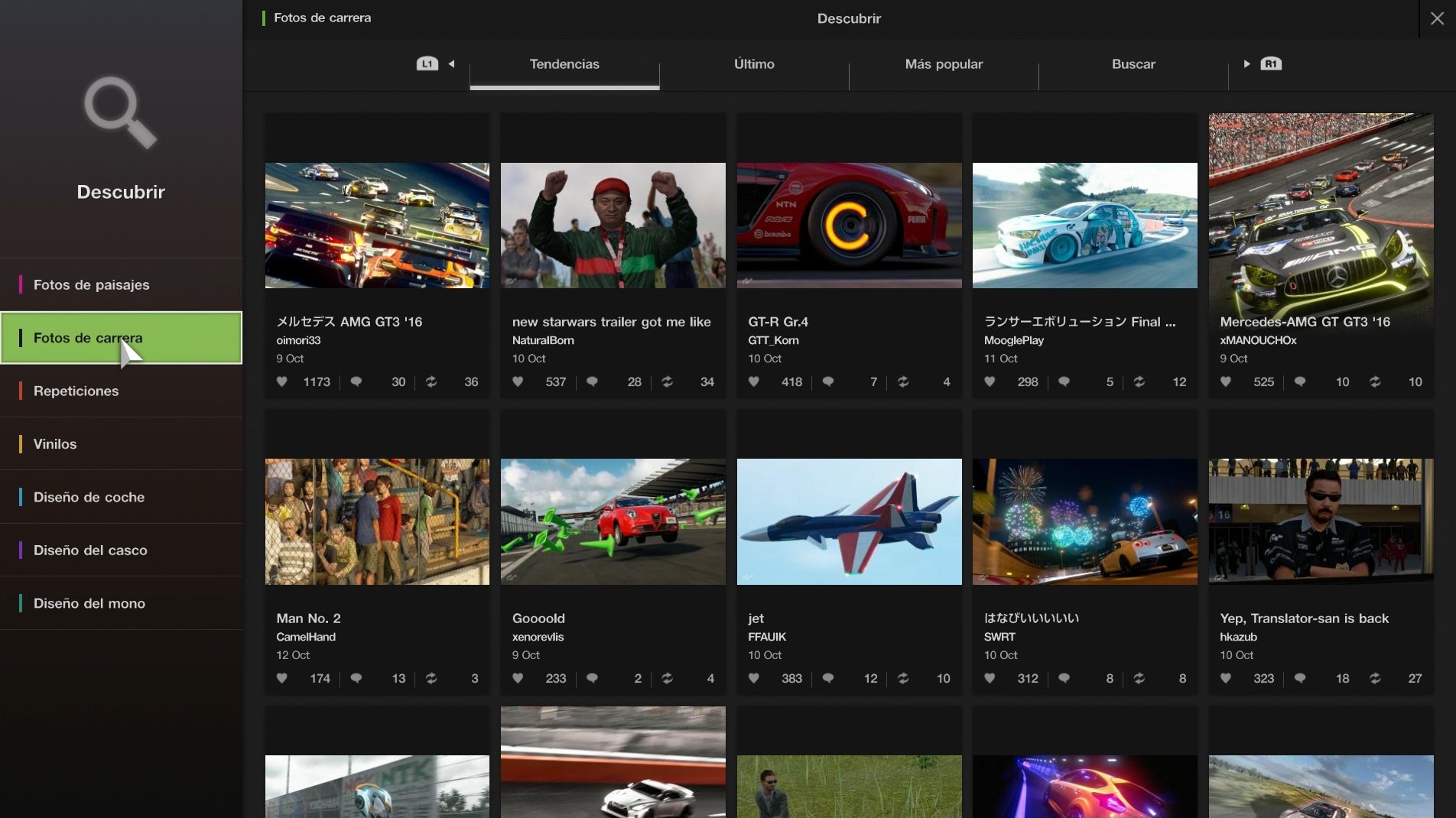The height and width of the screenshot is (818, 1456).
Task: Click the R1 shoulder button indicator
Action: (1271, 65)
